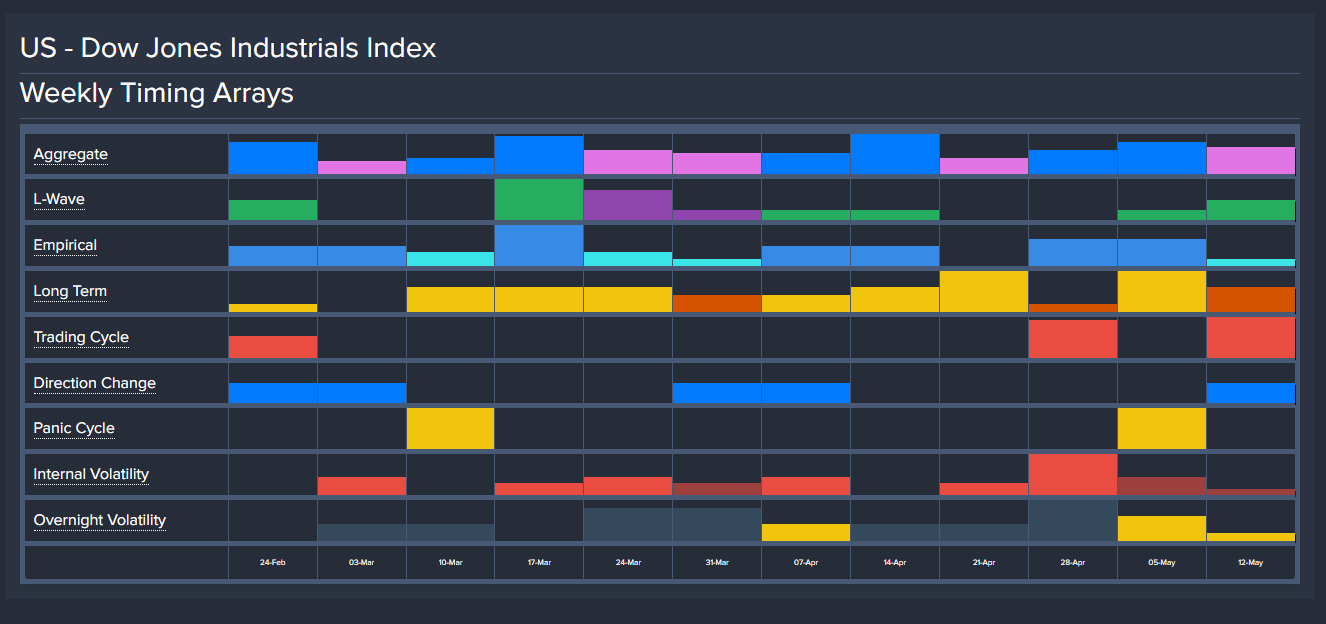Screen dimensions: 1326x624
Task: Click the L-Wave row label
Action: click(x=59, y=199)
